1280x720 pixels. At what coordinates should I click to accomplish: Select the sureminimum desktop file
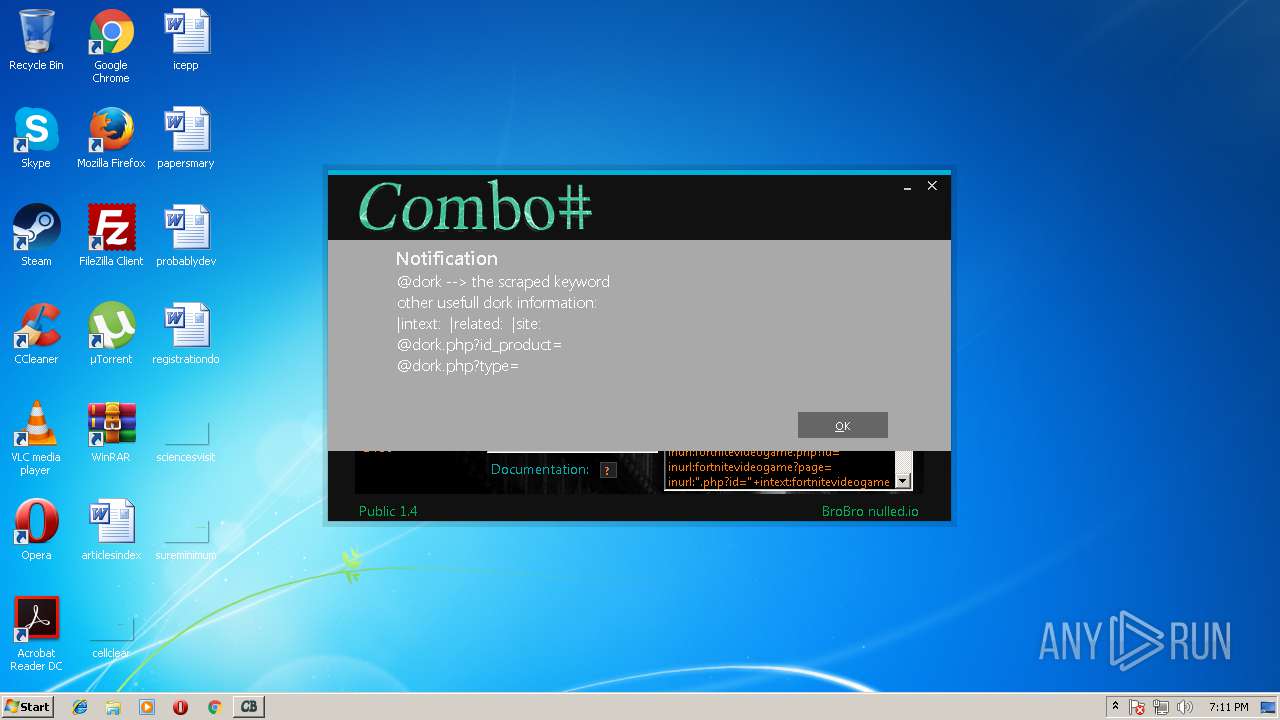186,538
